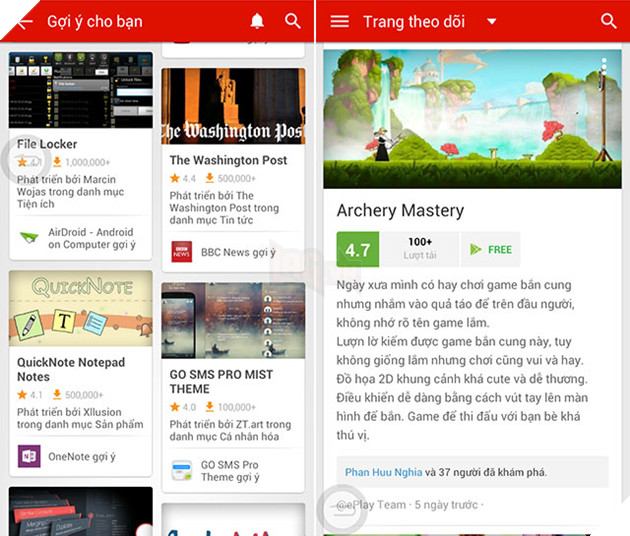630x536 pixels.
Task: Open notifications bell icon
Action: [257, 21]
